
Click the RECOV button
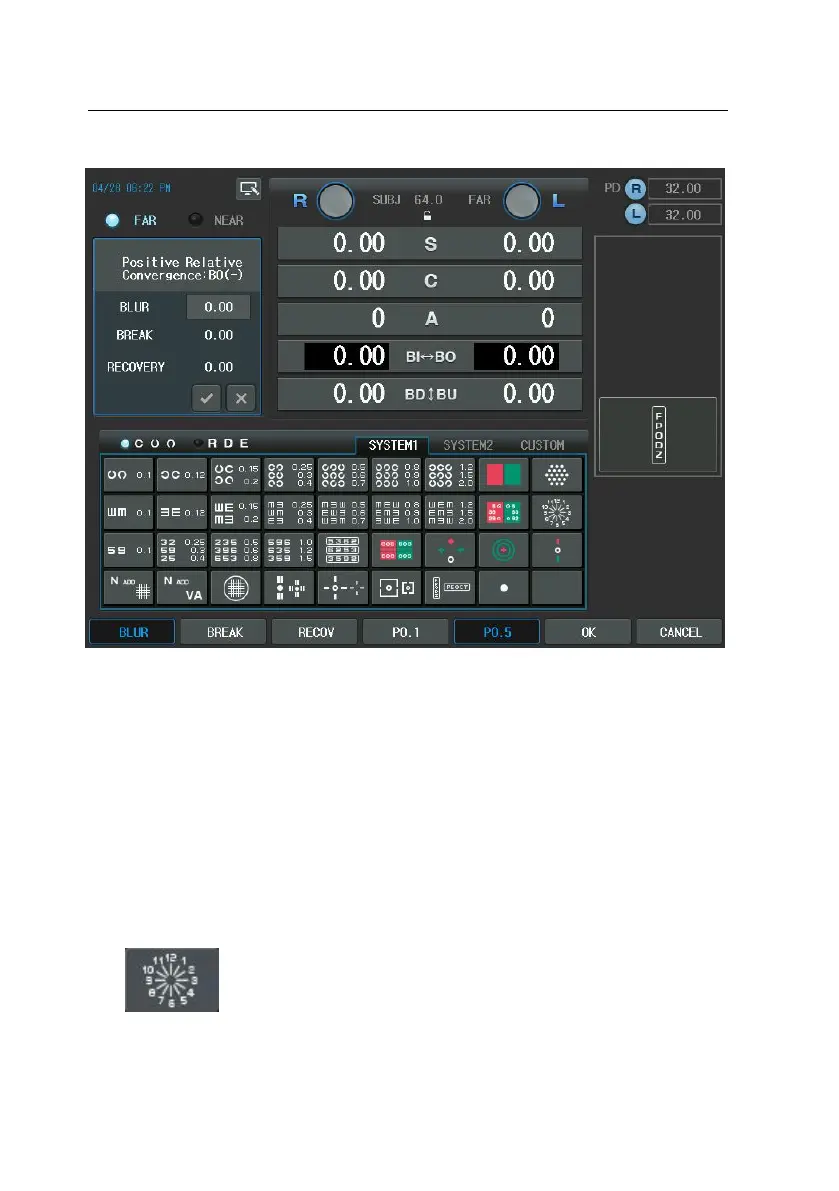315,632
